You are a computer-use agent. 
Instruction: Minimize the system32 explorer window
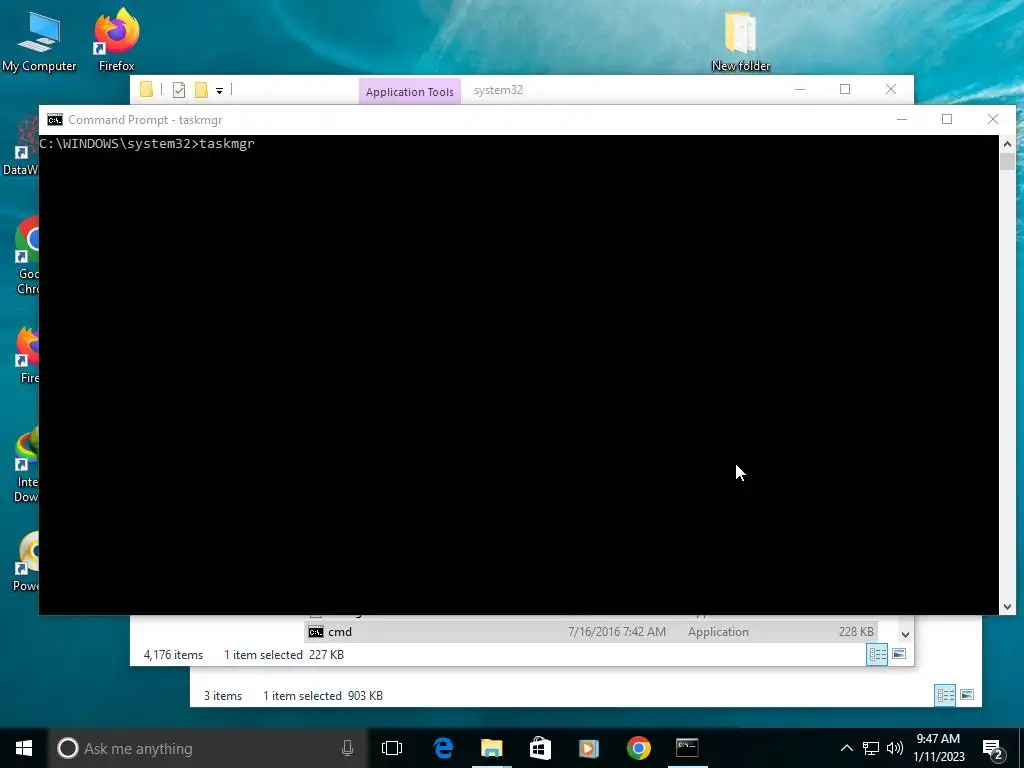[800, 89]
